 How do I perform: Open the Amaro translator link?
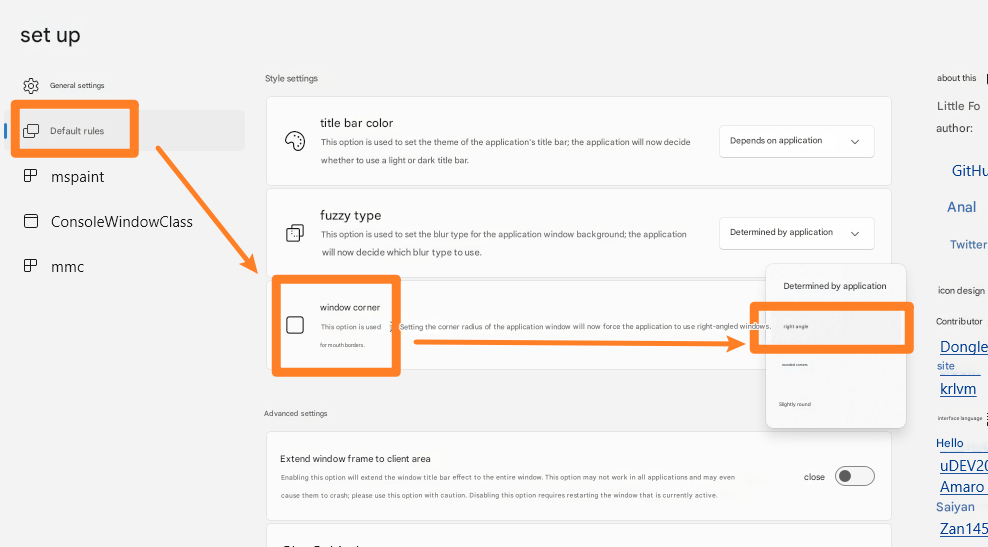(x=962, y=487)
